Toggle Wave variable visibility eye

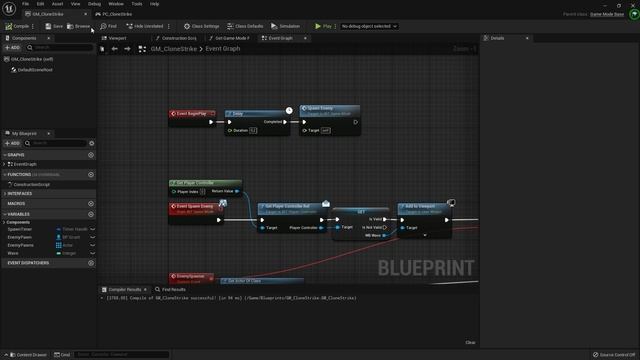93,253
